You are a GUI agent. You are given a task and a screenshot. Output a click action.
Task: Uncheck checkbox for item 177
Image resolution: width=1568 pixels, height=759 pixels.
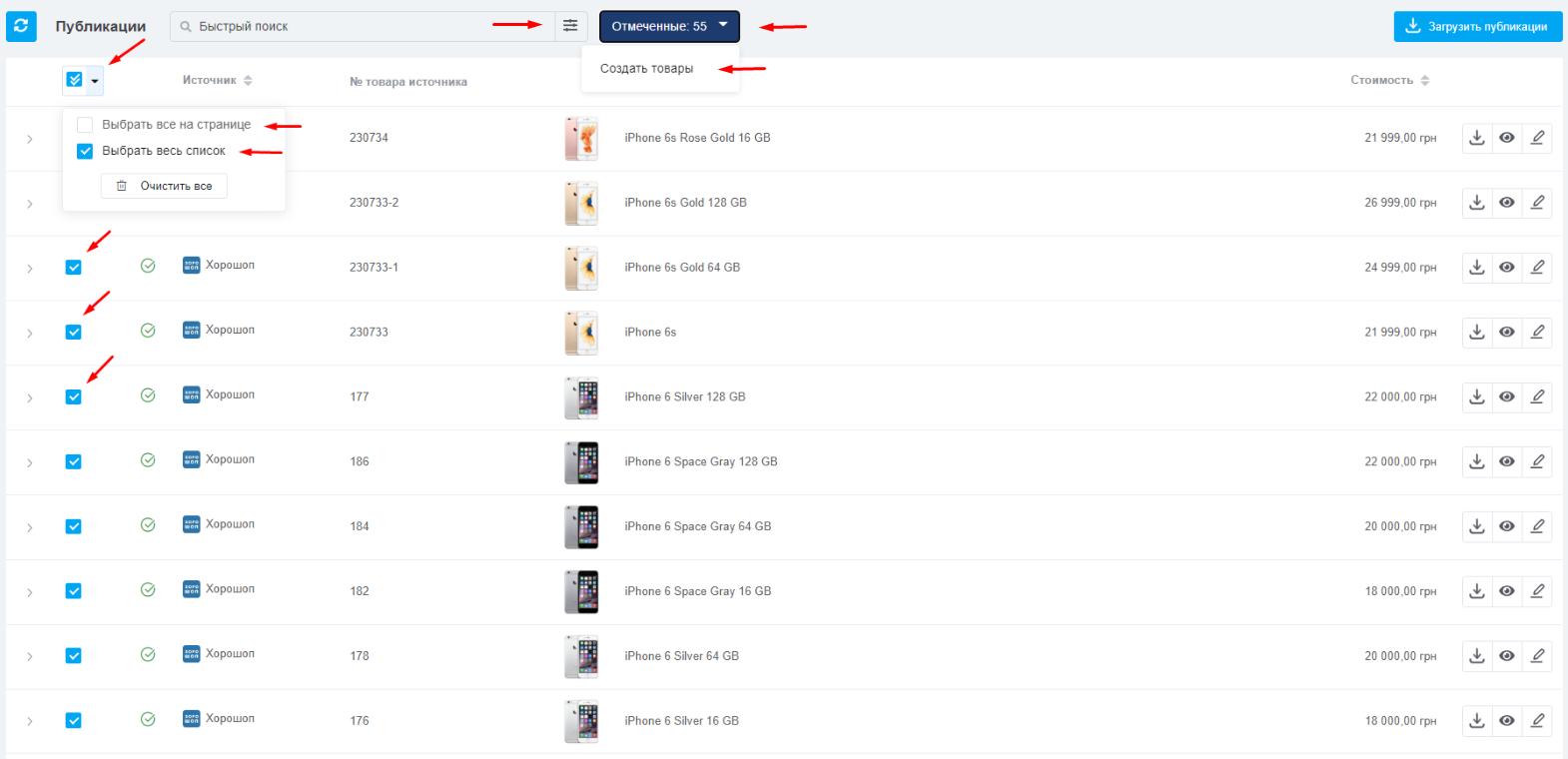point(73,397)
